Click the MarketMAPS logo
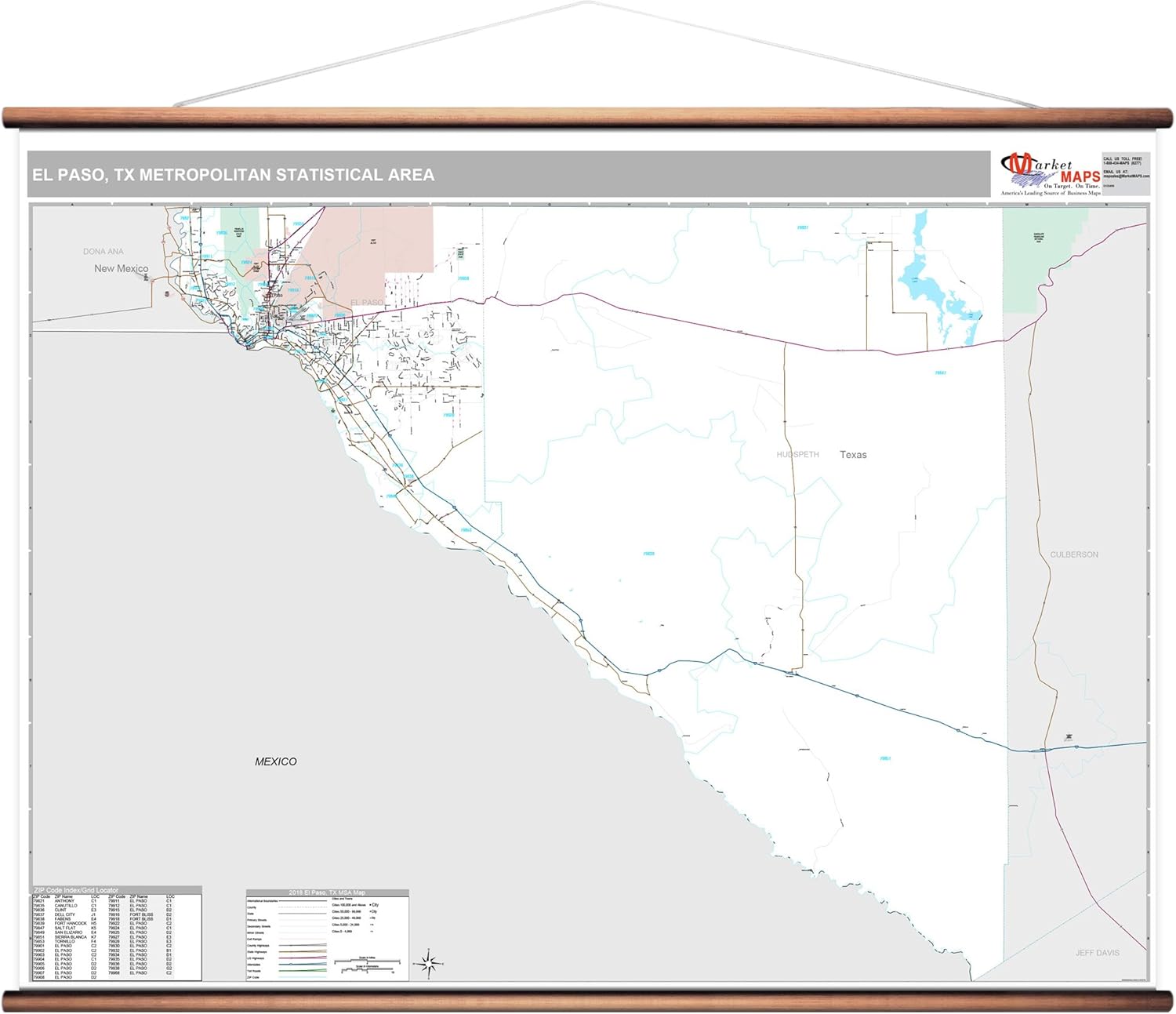Image resolution: width=1176 pixels, height=1014 pixels. 1051,174
